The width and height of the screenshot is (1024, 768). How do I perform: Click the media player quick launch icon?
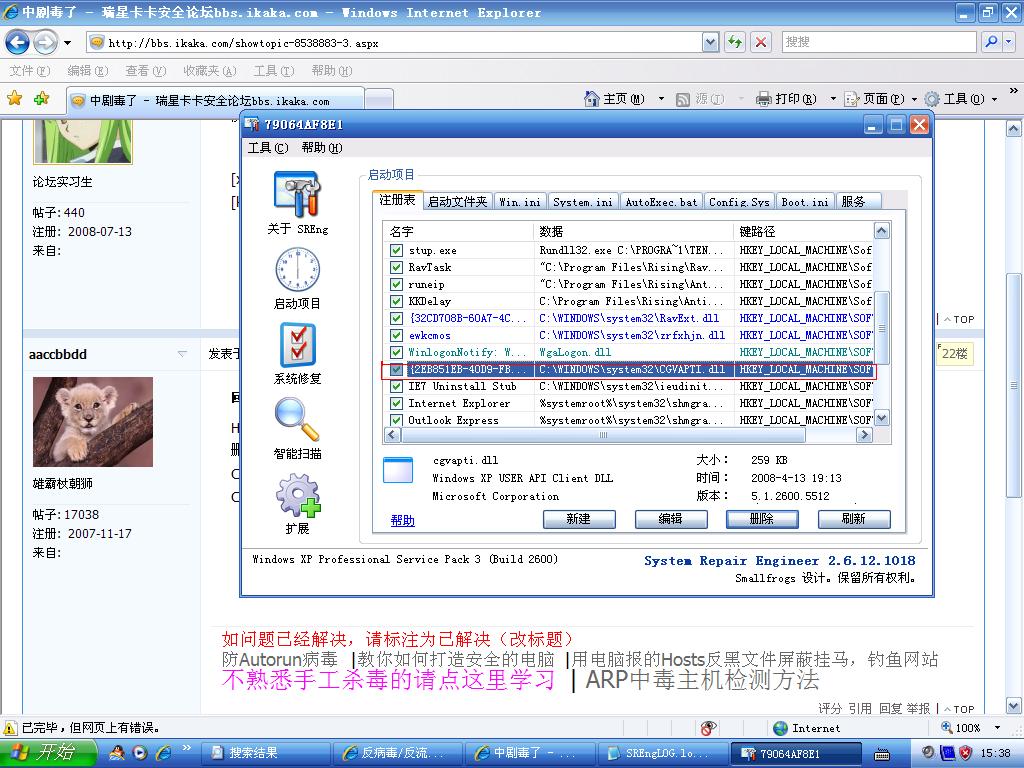[140, 753]
